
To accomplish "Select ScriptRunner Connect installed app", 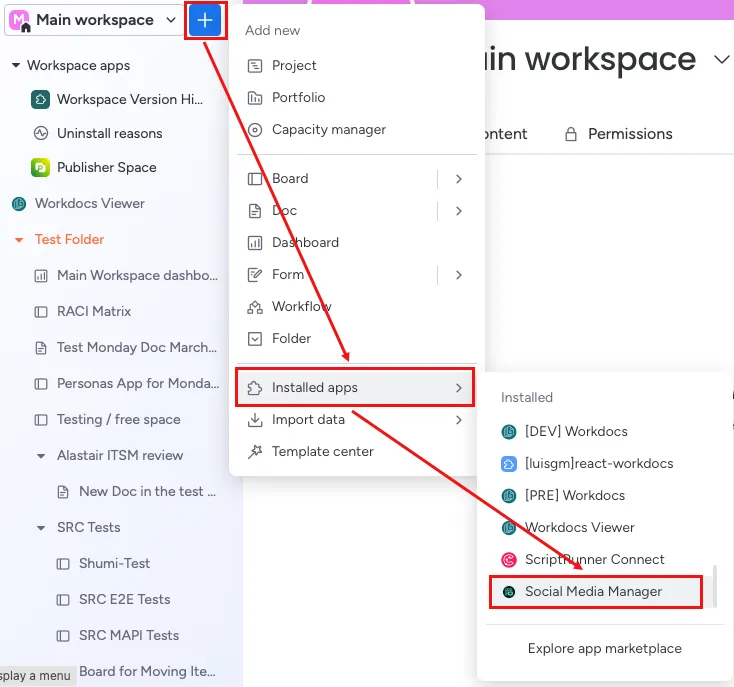I will click(x=601, y=560).
